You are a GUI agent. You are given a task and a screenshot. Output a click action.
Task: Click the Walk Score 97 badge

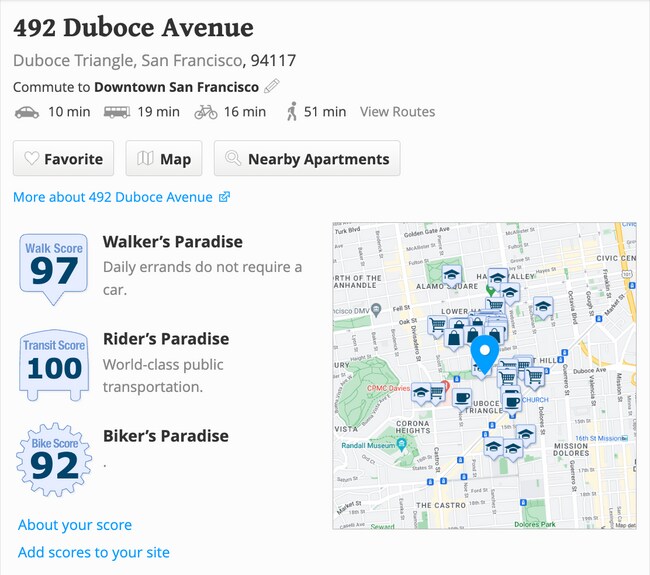point(53,269)
